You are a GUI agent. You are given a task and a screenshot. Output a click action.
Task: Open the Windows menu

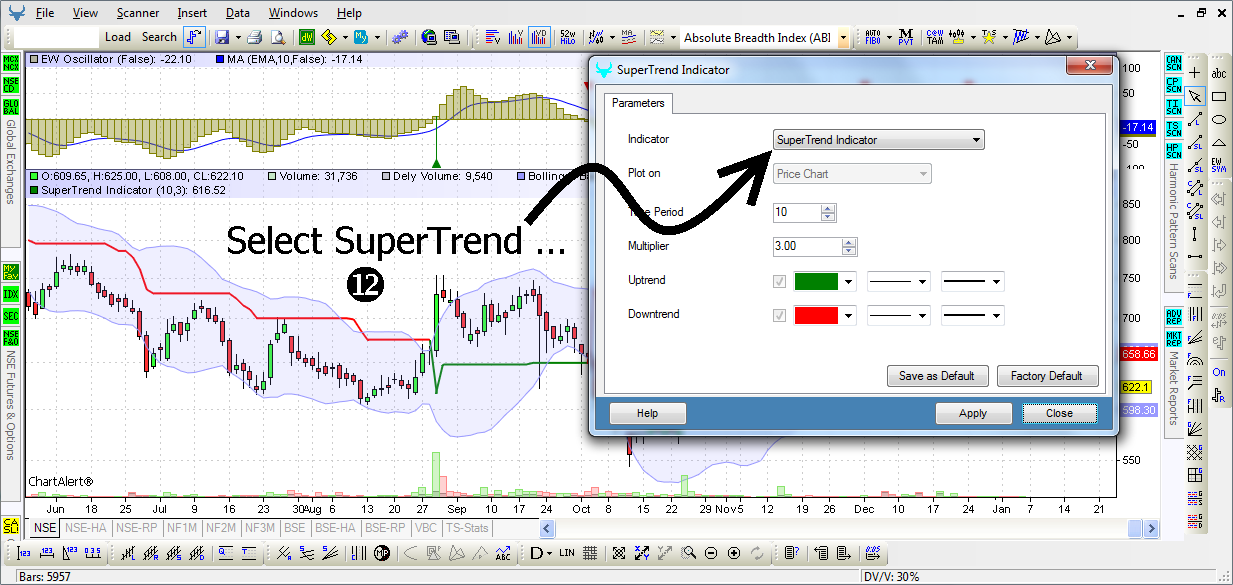(294, 13)
